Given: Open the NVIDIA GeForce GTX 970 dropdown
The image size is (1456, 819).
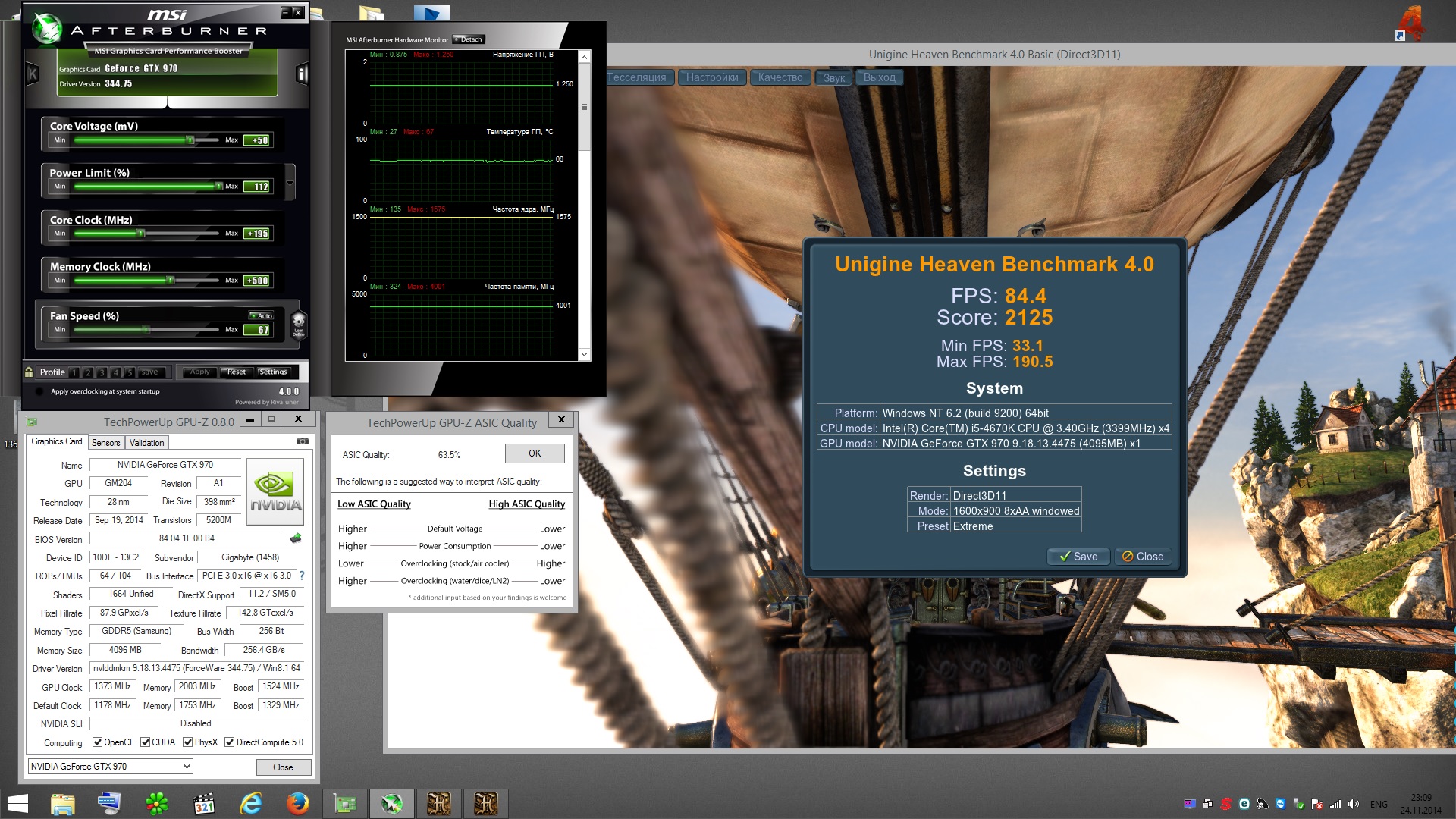Looking at the screenshot, I should click(111, 767).
